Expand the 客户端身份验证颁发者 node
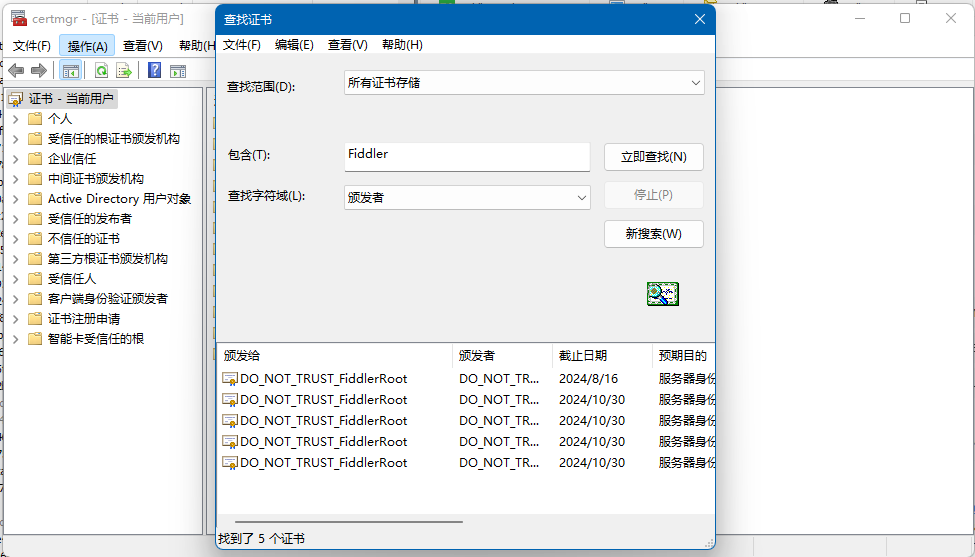 click(16, 299)
